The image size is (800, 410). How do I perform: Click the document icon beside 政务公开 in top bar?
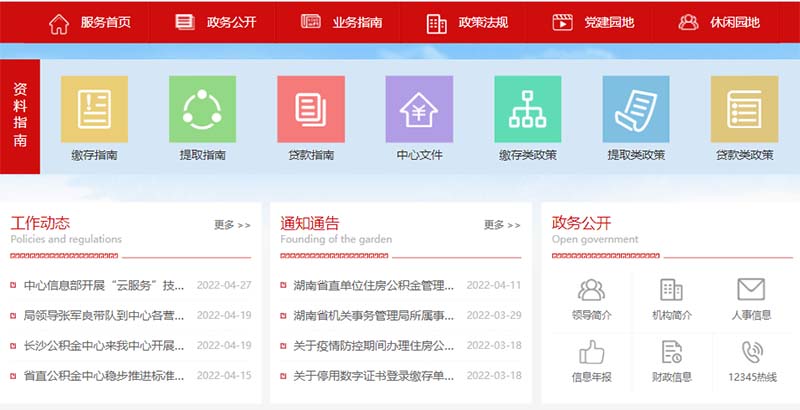(x=185, y=22)
